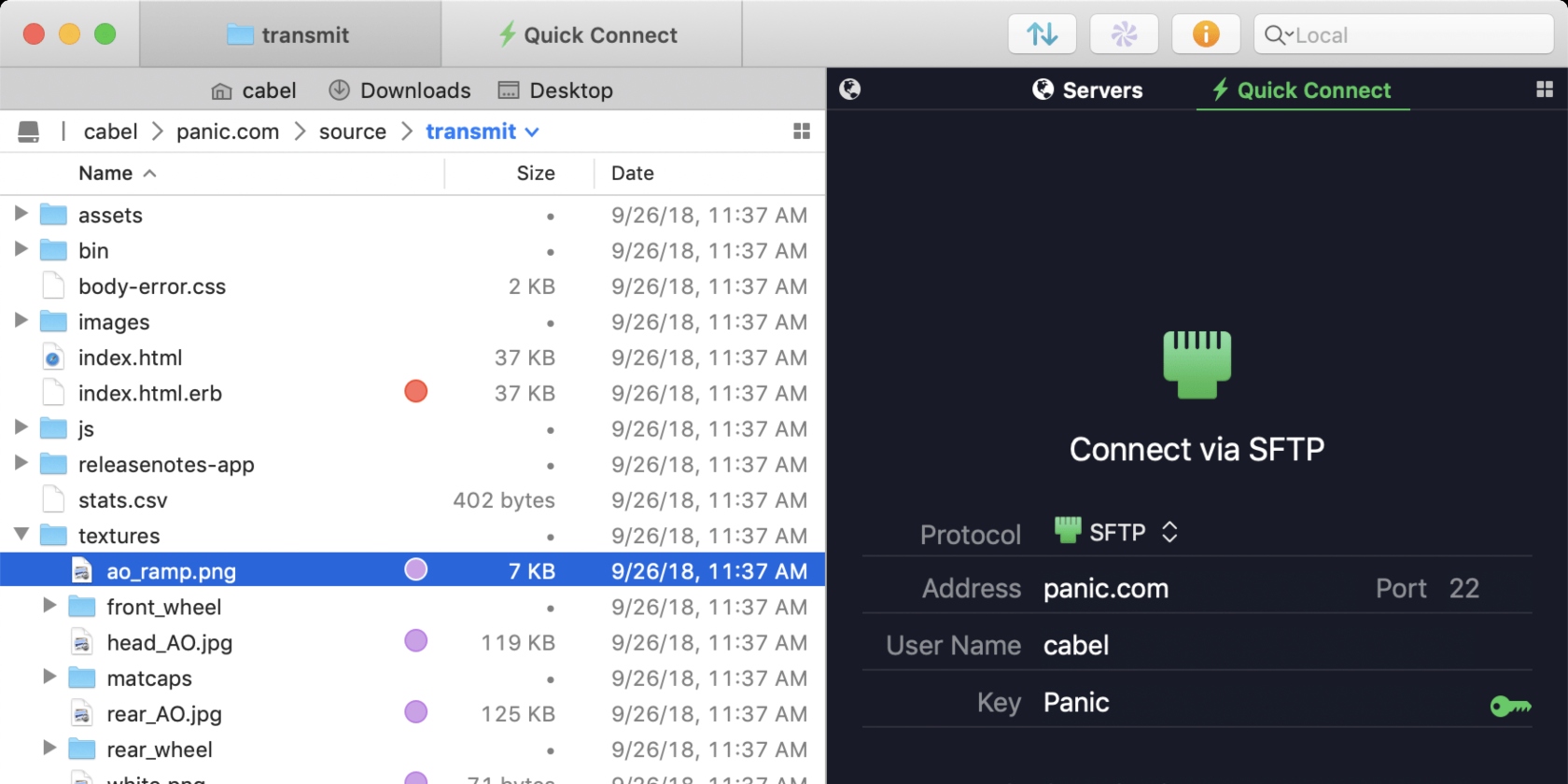Click the stats.csv file icon
This screenshot has width=1568, height=784.
click(53, 499)
